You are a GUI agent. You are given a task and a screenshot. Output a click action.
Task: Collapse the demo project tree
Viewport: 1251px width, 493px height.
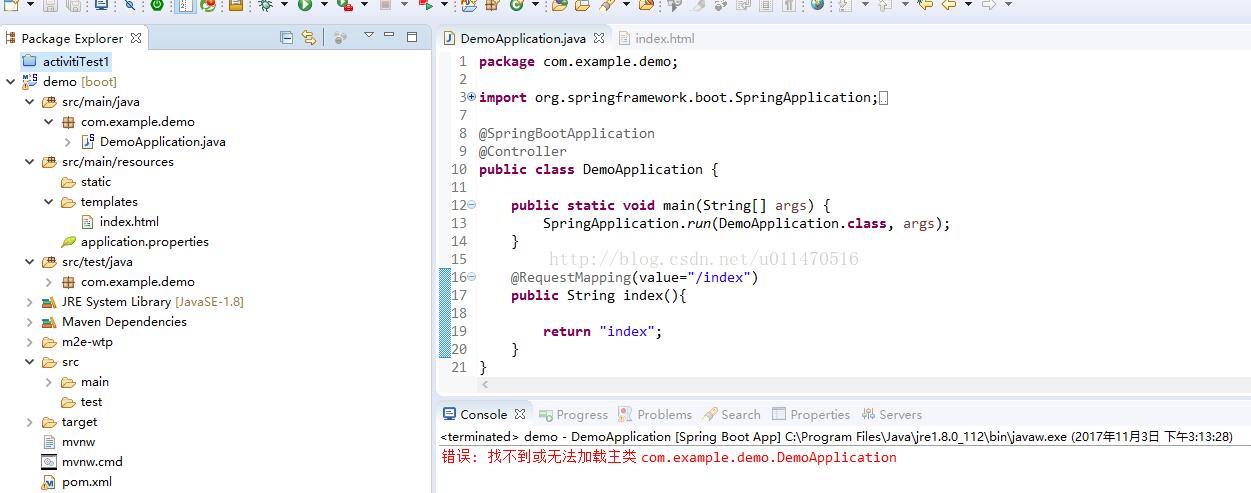(x=10, y=82)
